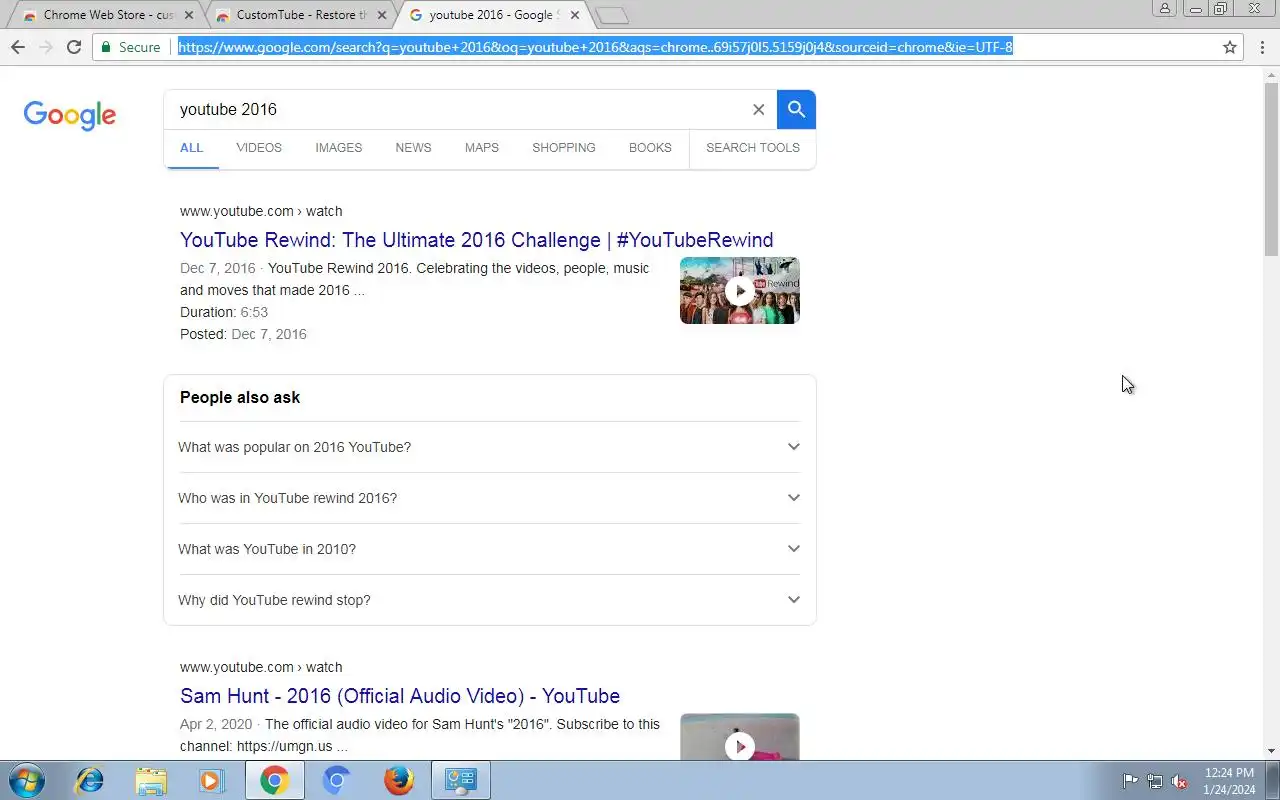Expand "Why did YouTube rewind stop?"
This screenshot has height=800, width=1280.
[x=490, y=600]
